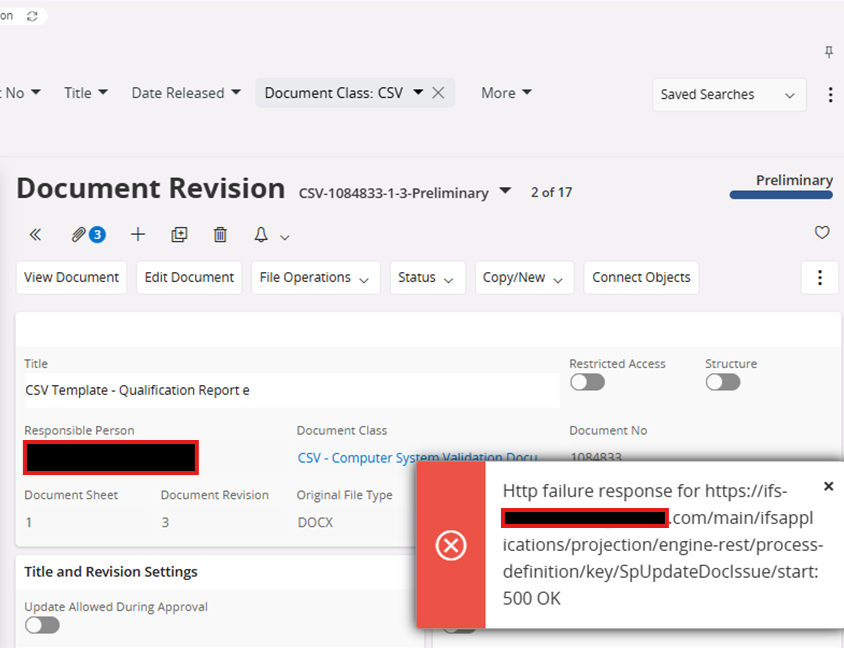844x648 pixels.
Task: Open the search bar three-dot options menu
Action: (x=831, y=95)
